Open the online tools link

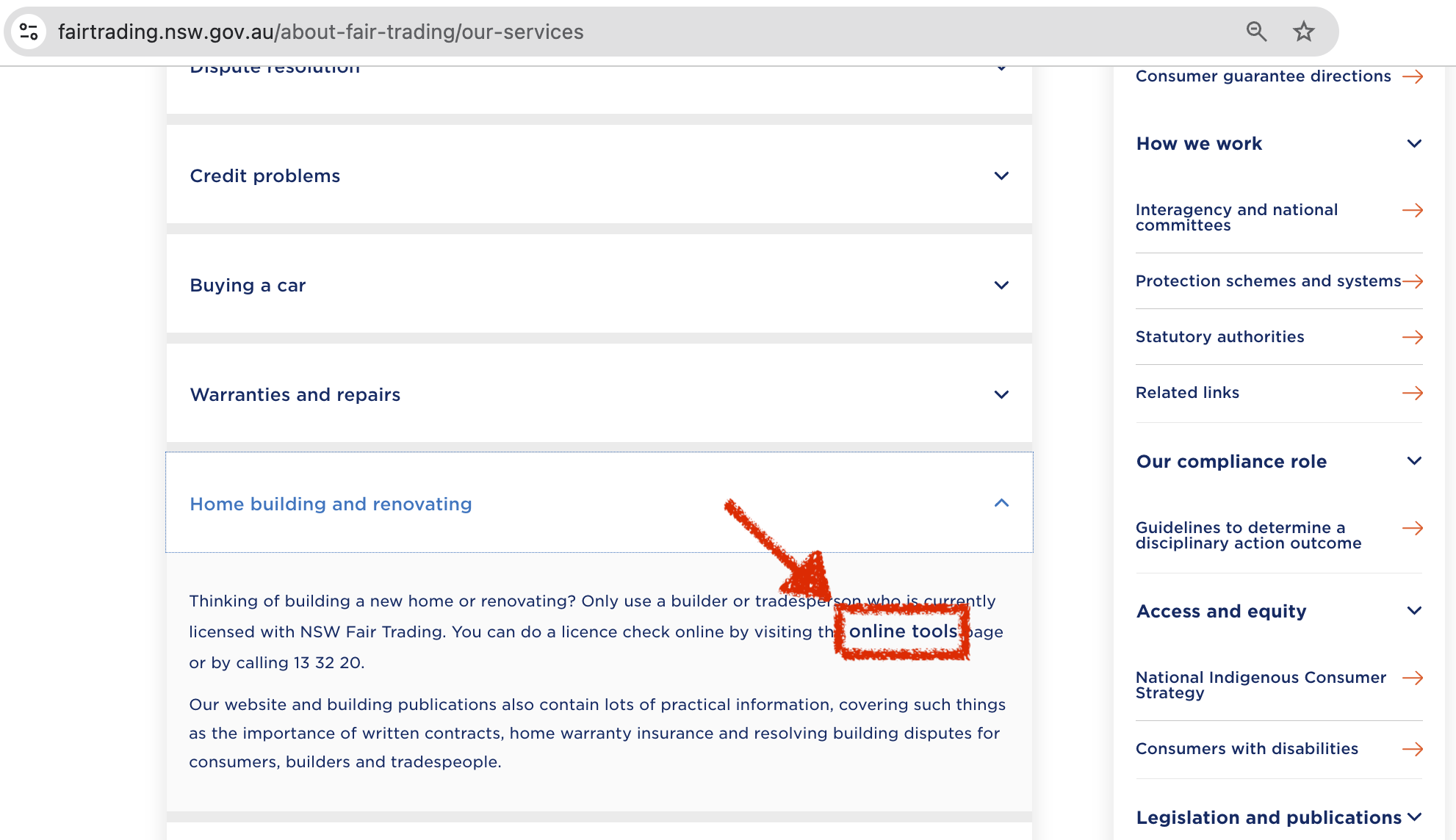coord(903,631)
